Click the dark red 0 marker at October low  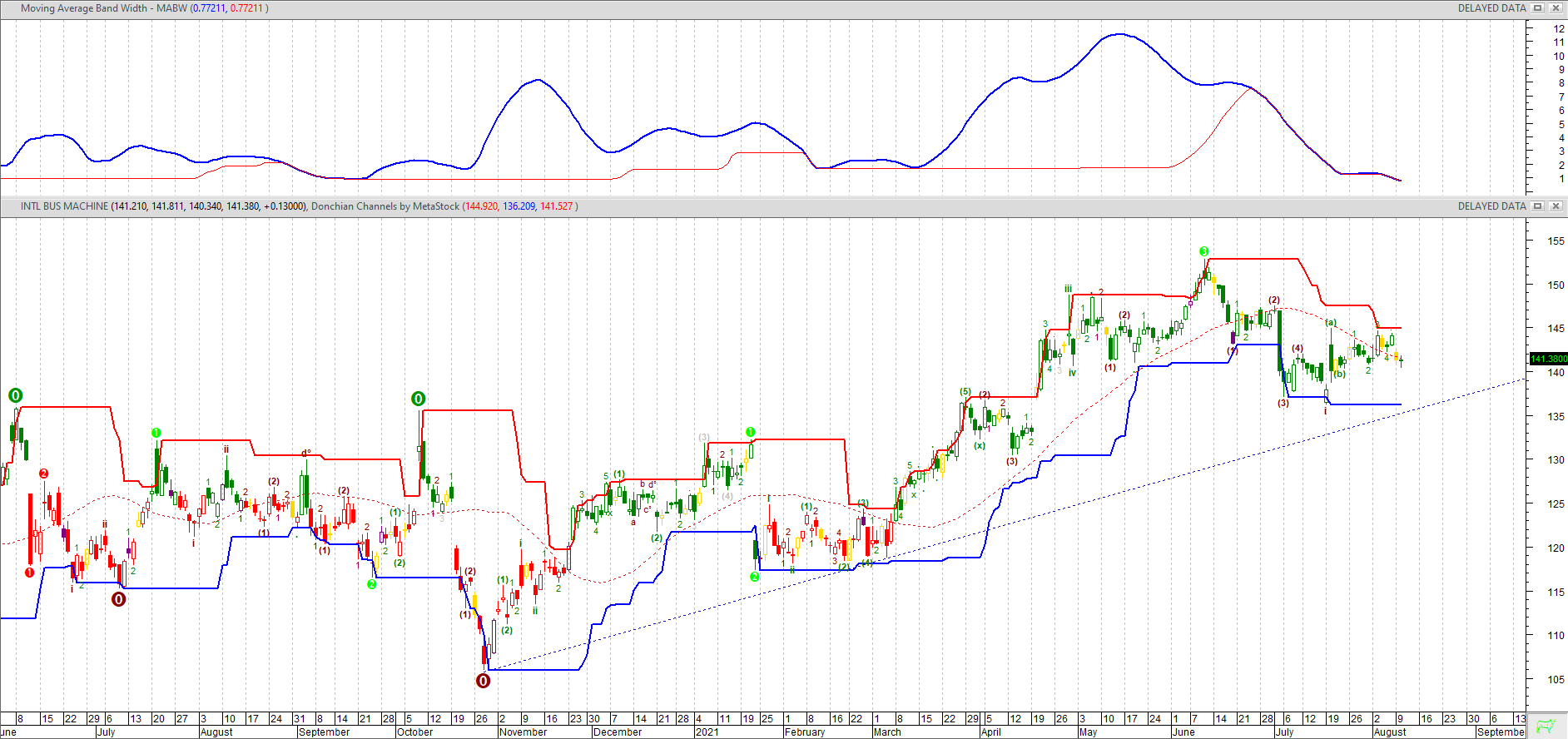(x=483, y=681)
